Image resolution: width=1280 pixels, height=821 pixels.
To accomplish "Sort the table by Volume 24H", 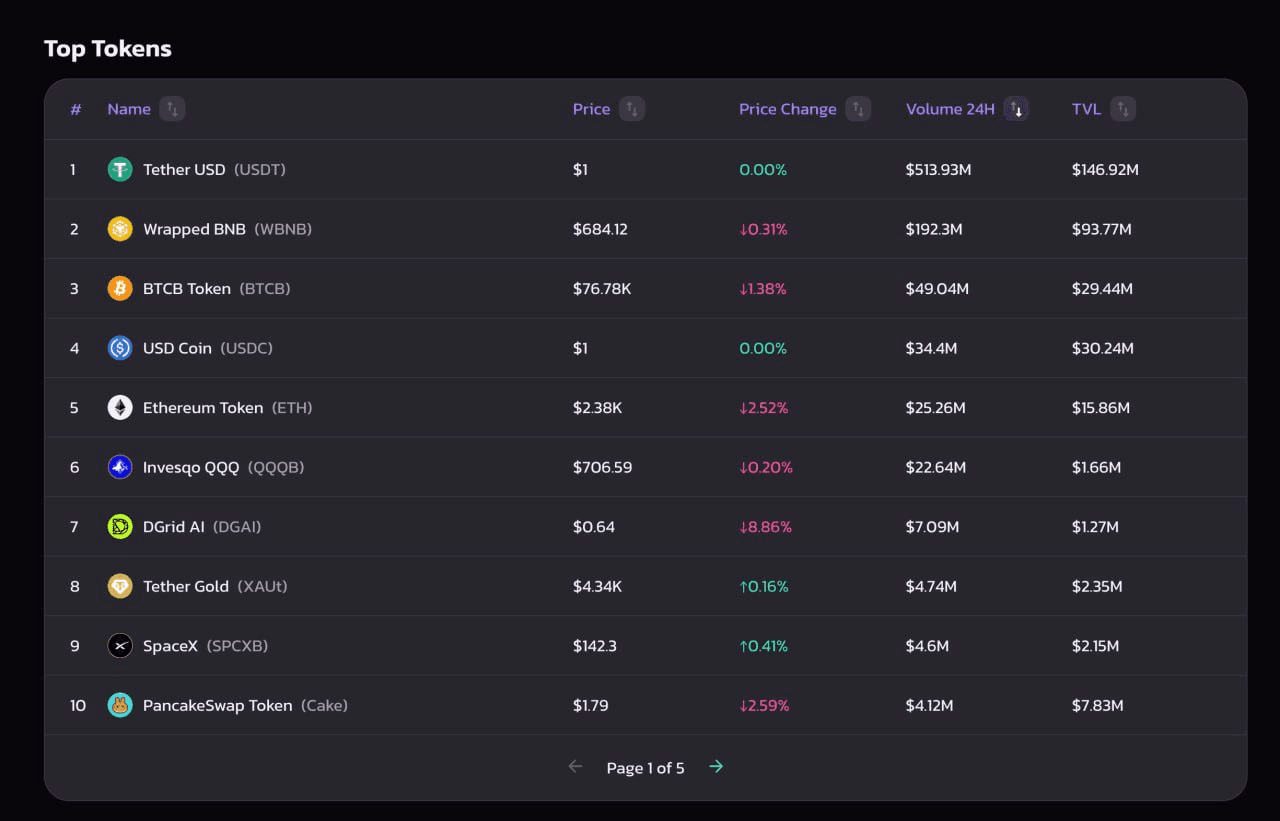I will 1016,109.
